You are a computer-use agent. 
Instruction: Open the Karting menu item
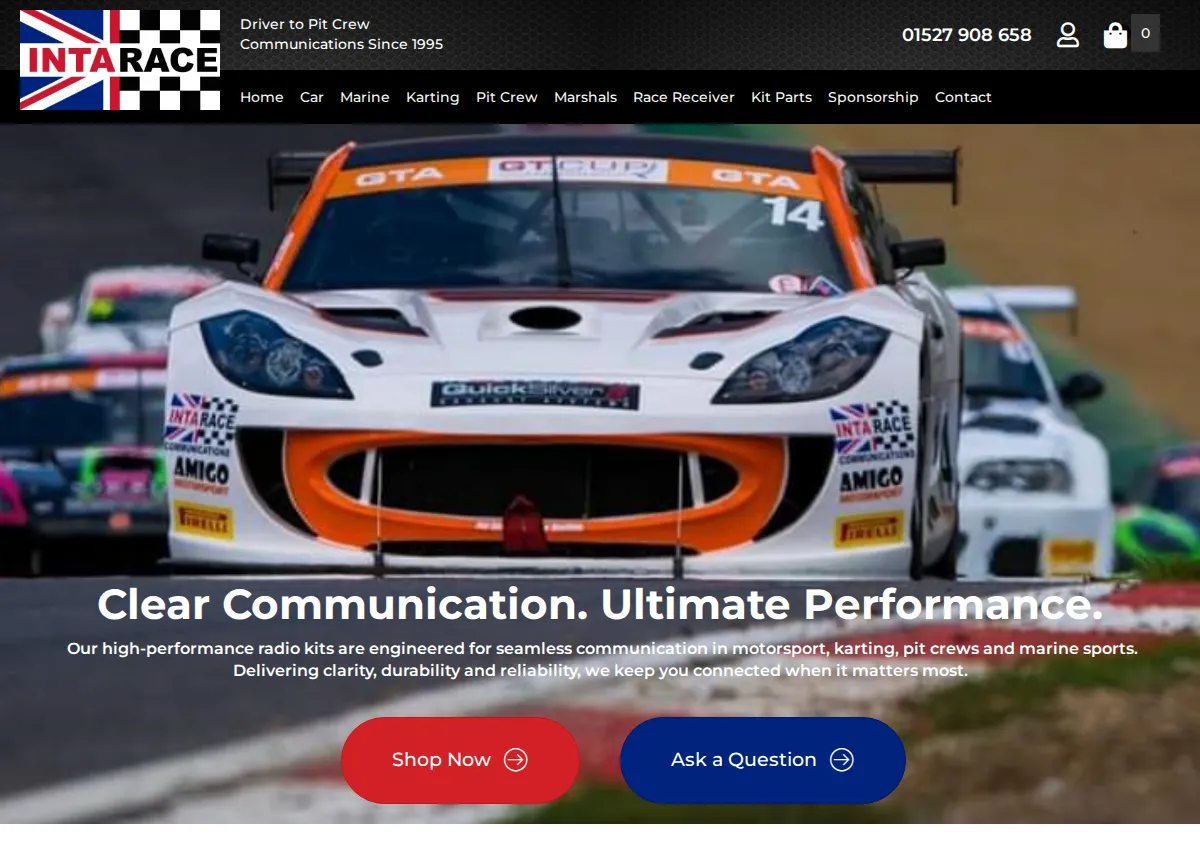pos(433,97)
